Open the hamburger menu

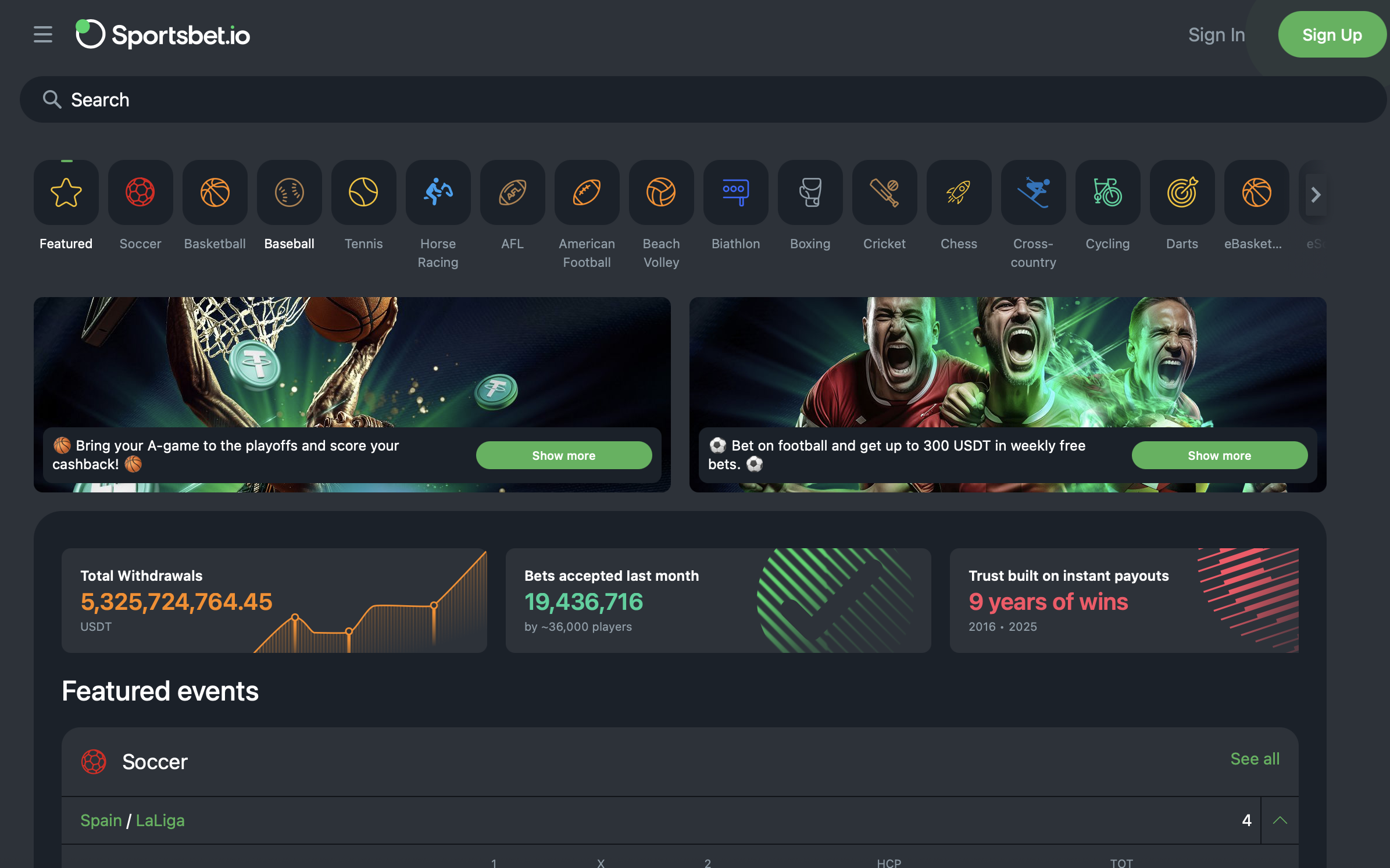coord(43,34)
